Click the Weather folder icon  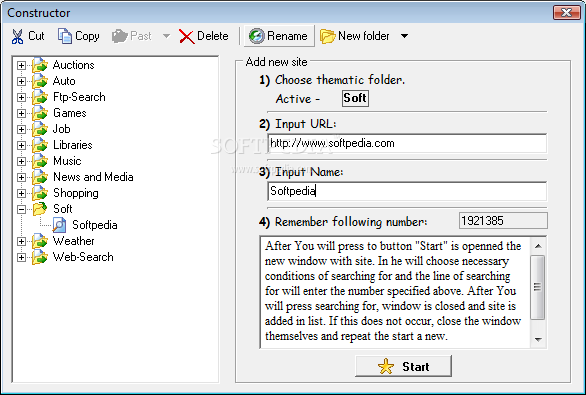pyautogui.click(x=40, y=241)
